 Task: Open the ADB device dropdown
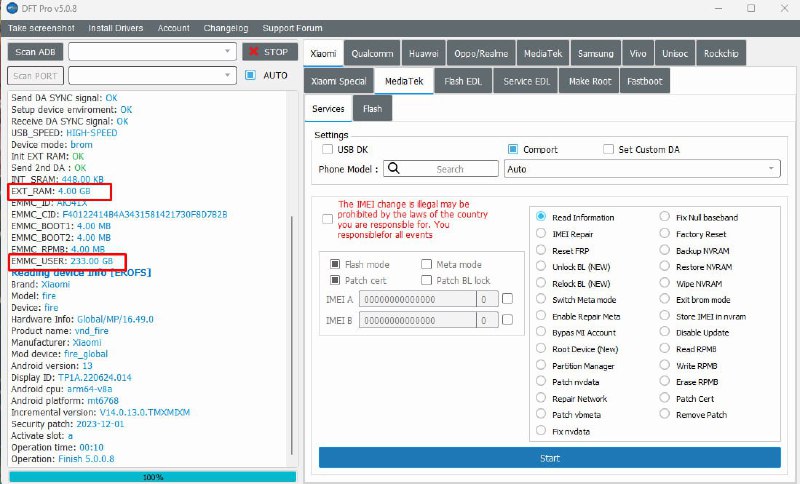click(152, 52)
